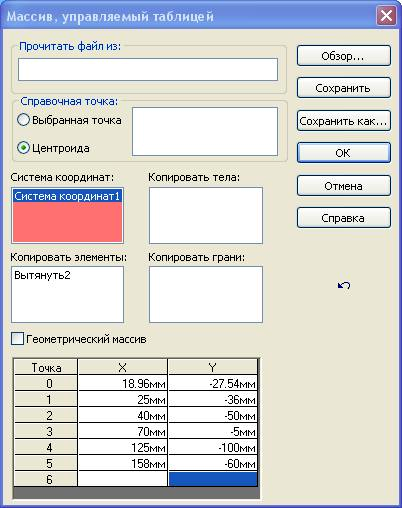402x508 pixels.
Task: Click the X cell 125мм
Action: (123, 447)
